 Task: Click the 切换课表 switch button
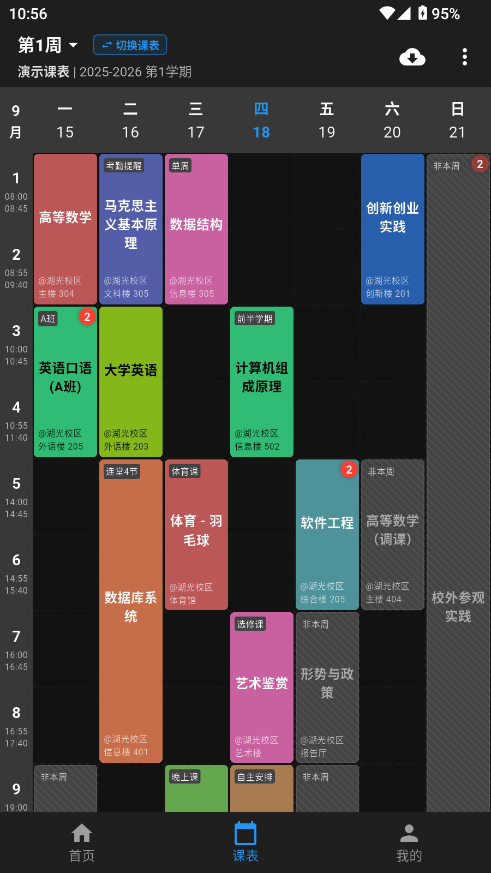pos(130,45)
